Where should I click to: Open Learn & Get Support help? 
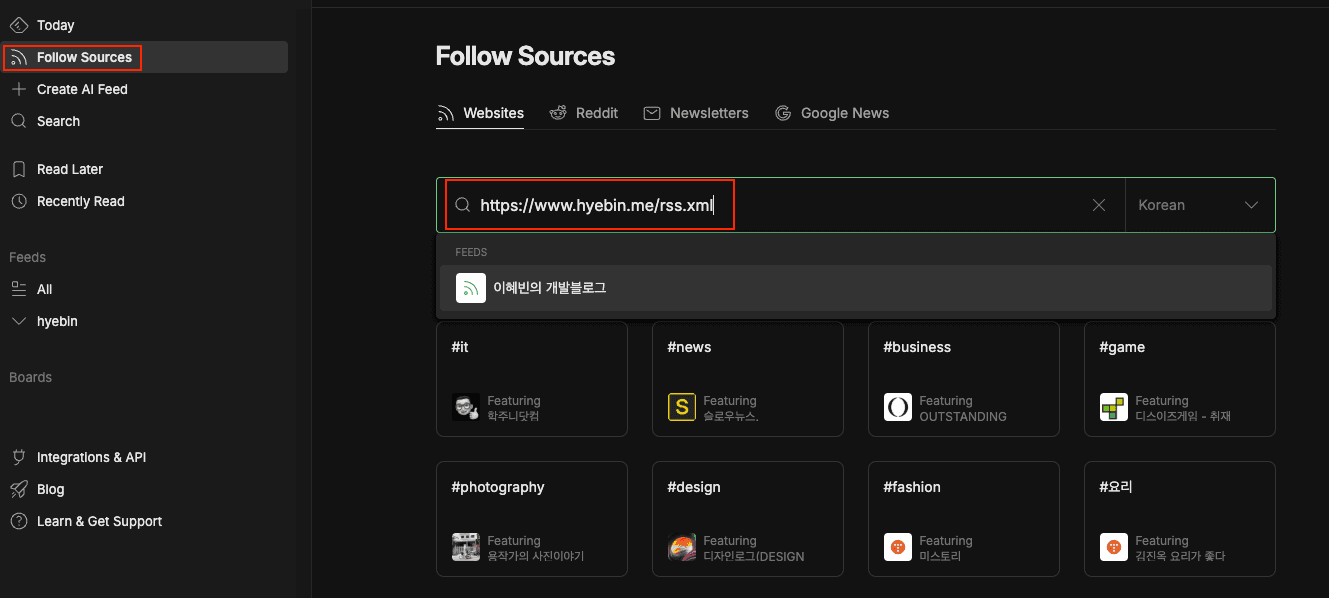click(x=99, y=521)
